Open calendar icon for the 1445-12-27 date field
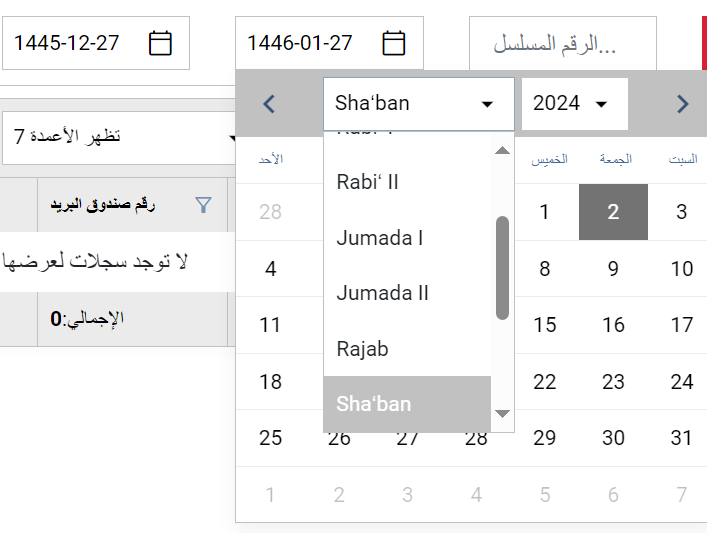 click(160, 43)
